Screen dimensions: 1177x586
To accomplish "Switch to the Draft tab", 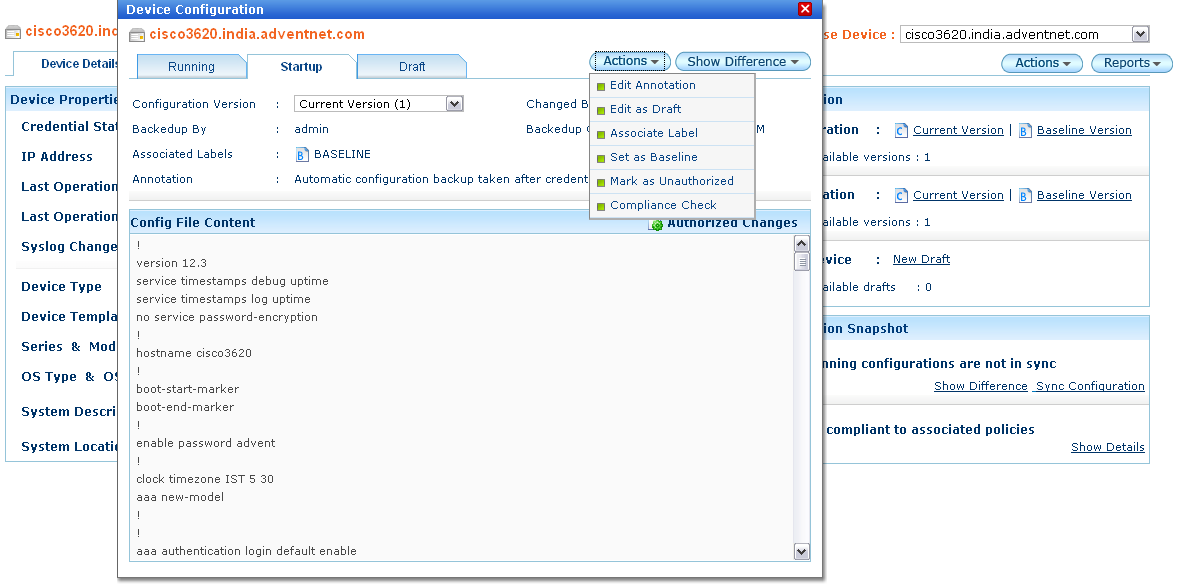I will point(412,67).
